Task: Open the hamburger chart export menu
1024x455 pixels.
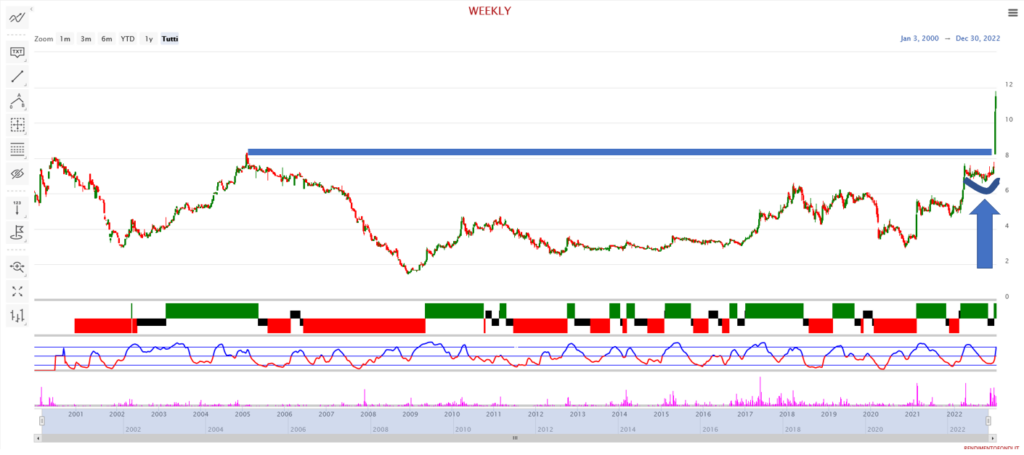Action: pyautogui.click(x=1011, y=12)
